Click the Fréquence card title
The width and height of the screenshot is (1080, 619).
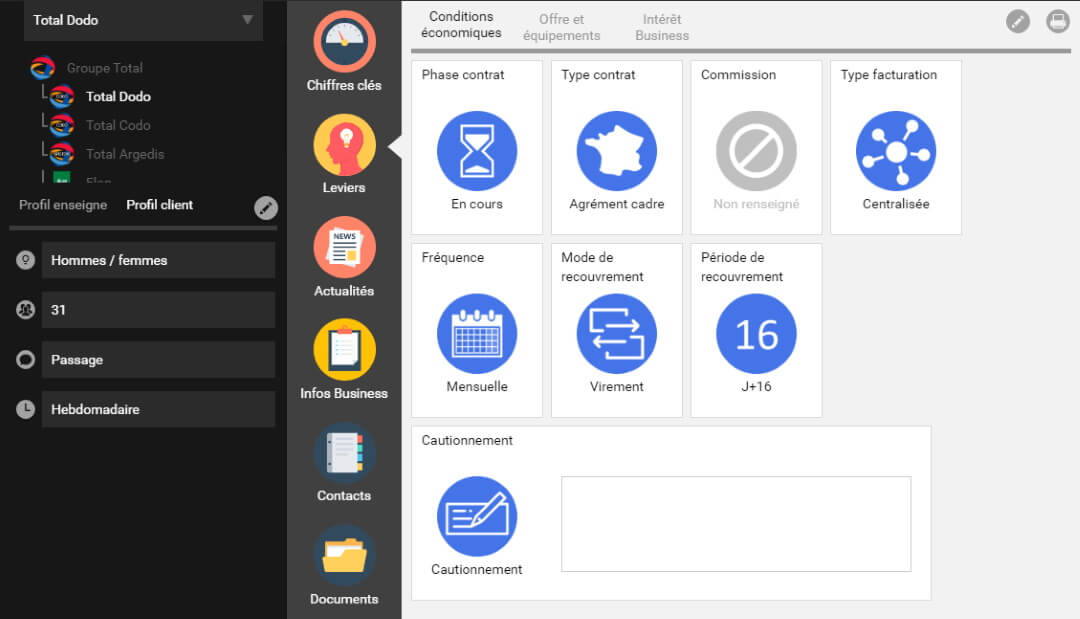[x=453, y=258]
